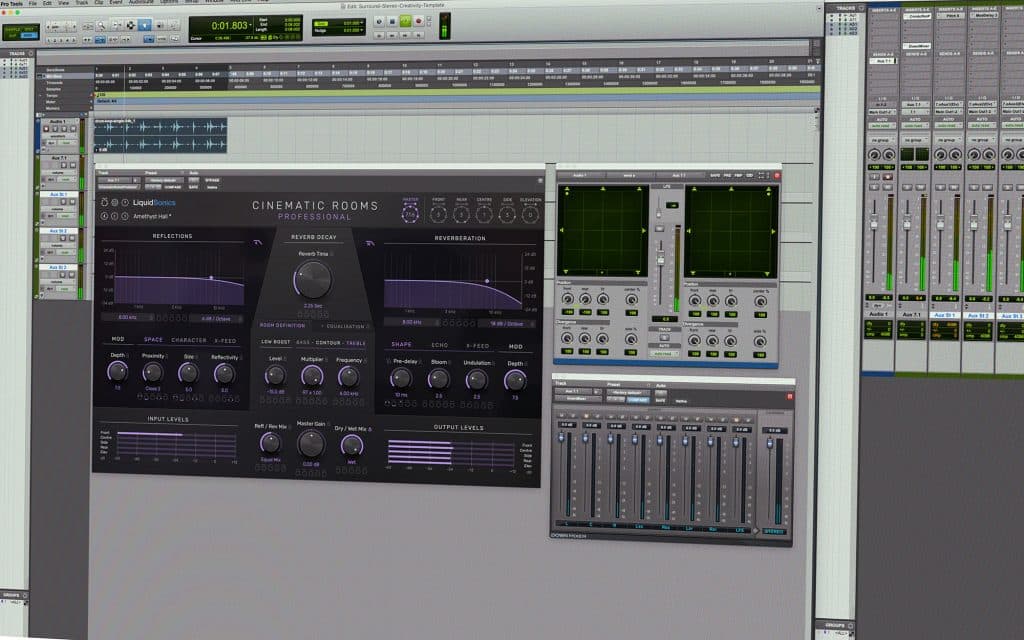1024x640 pixels.
Task: Select the SPACE tab under Reflections
Action: 153,340
